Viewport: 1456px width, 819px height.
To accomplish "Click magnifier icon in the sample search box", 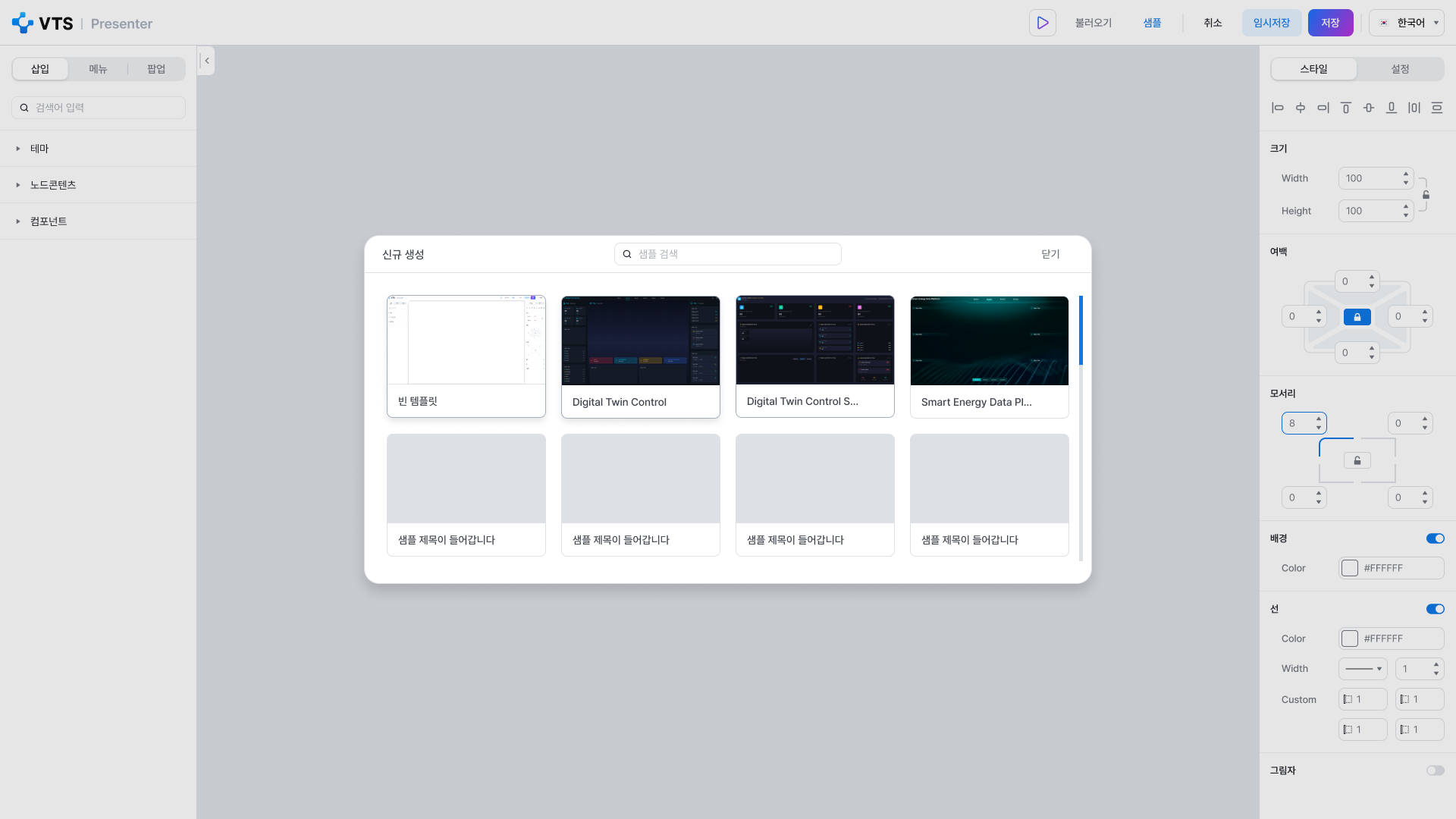I will [627, 254].
